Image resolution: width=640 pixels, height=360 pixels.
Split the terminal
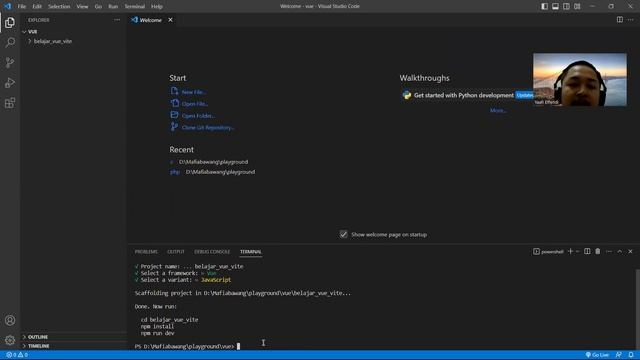coord(587,251)
